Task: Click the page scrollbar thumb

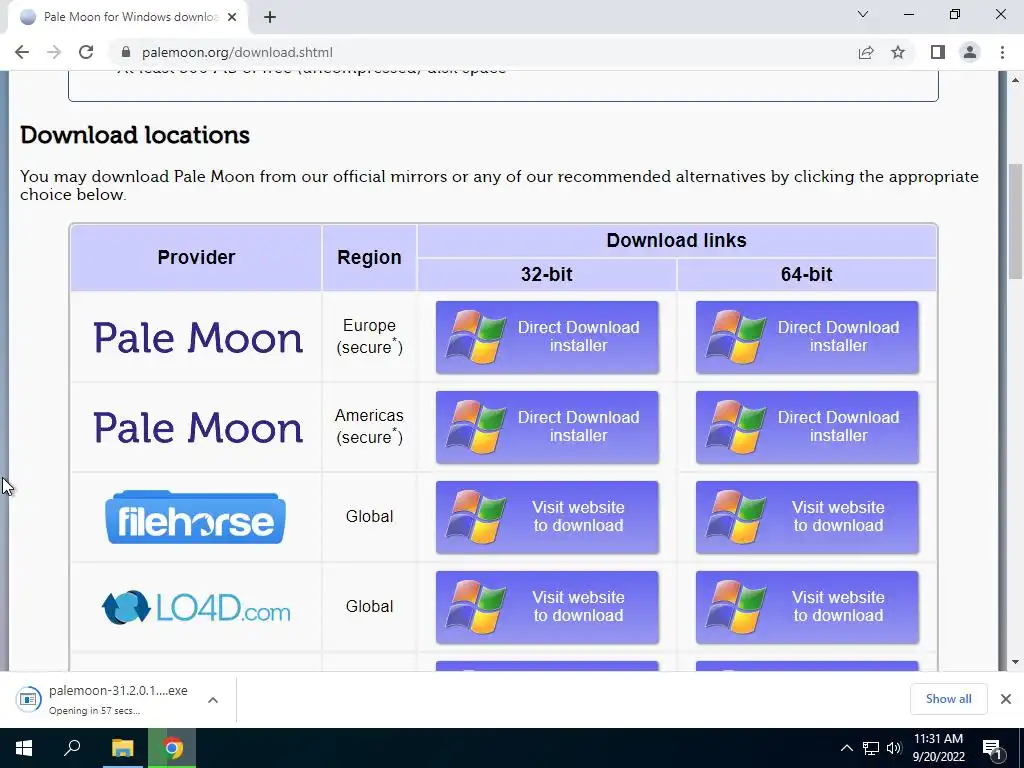Action: click(x=1016, y=221)
